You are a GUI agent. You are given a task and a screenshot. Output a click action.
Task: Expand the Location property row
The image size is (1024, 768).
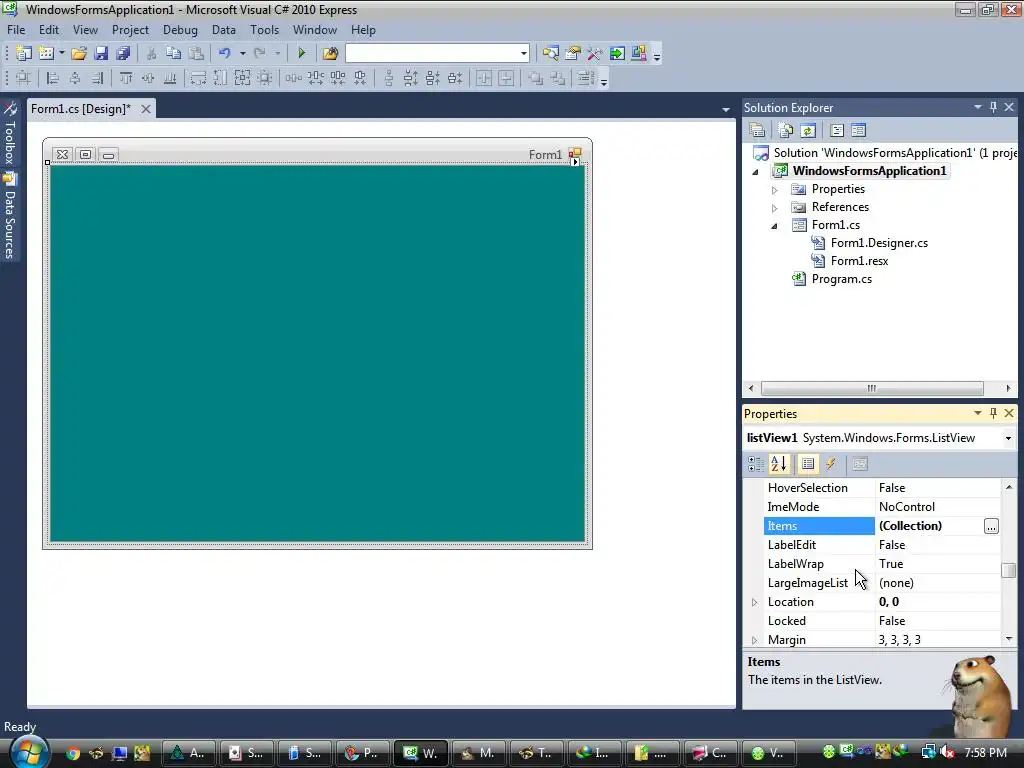(755, 602)
